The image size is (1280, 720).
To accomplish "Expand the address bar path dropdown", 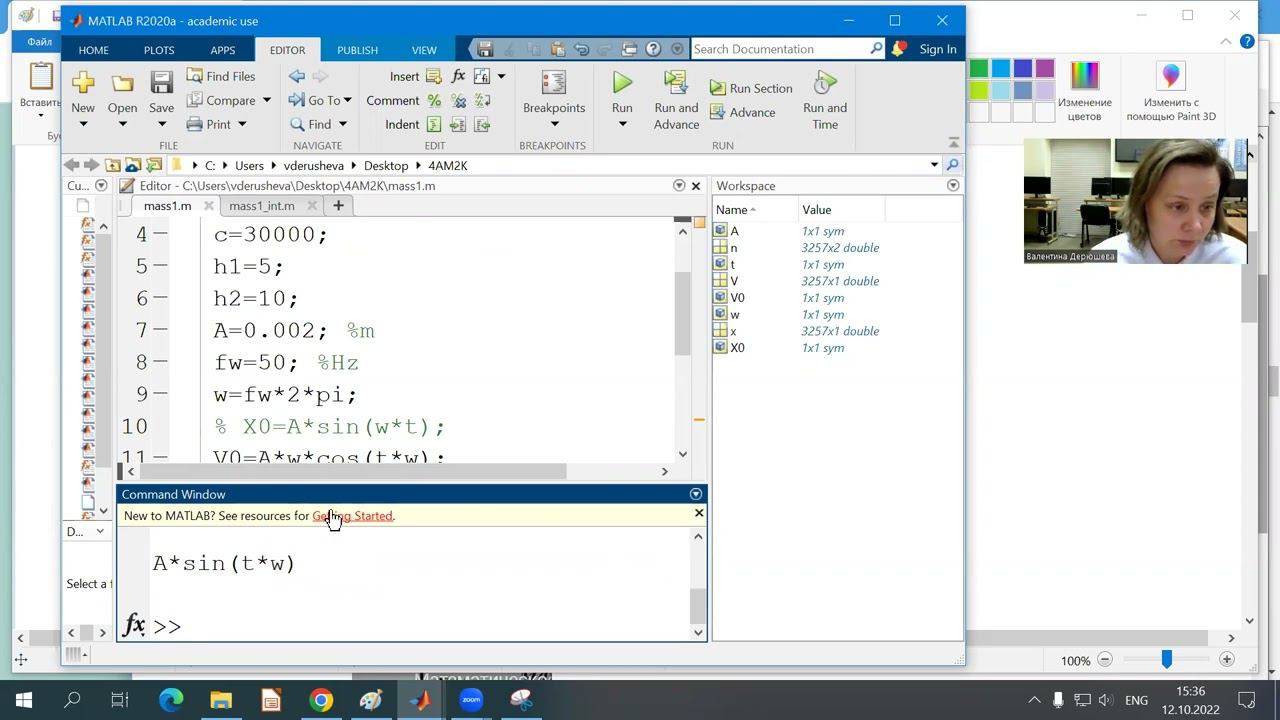I will (x=934, y=165).
